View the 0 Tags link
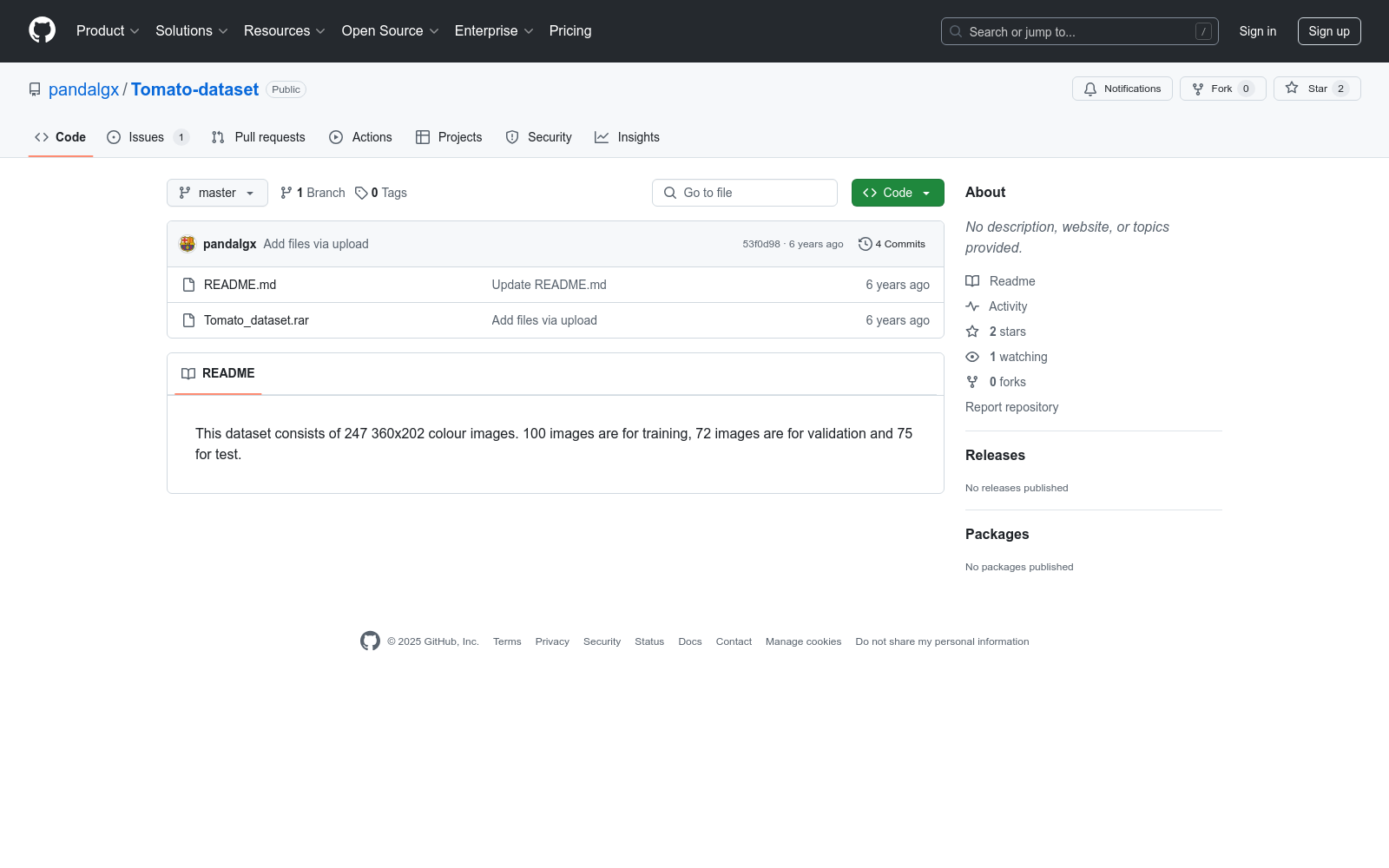The image size is (1389, 868). point(380,193)
